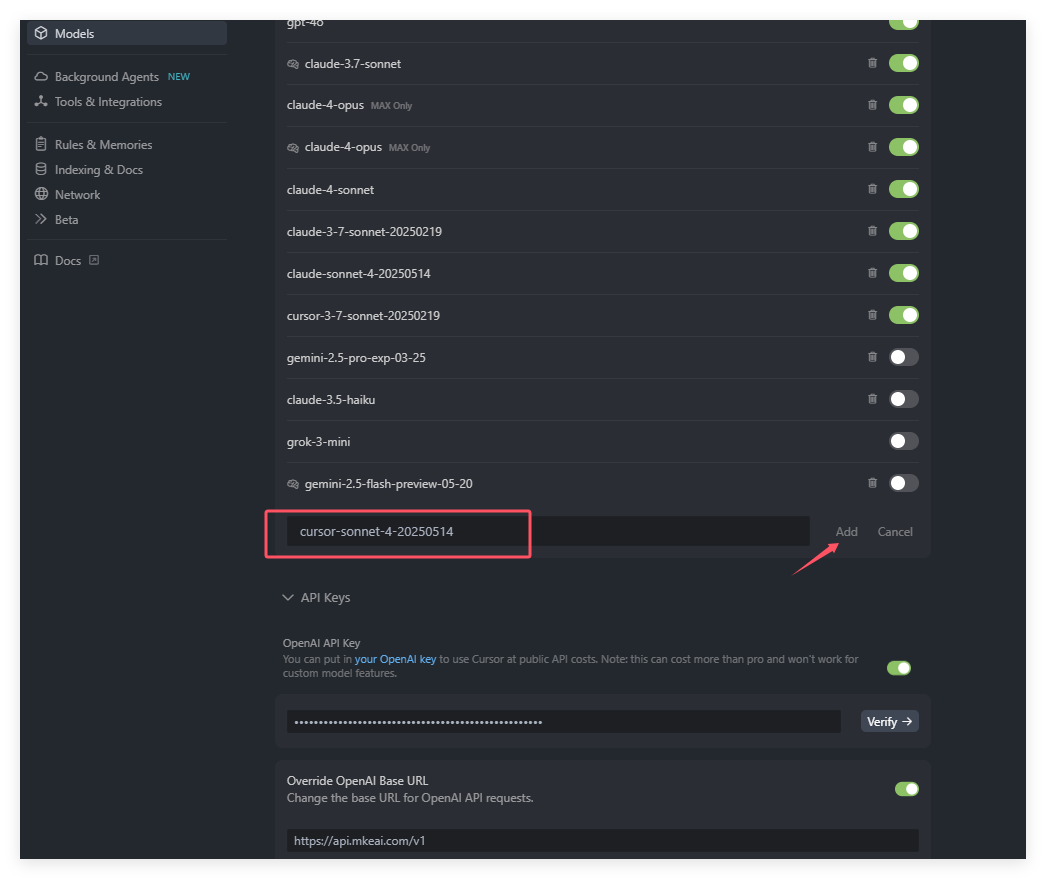This screenshot has height=879, width=1046.
Task: Turn on the claude-3.5-haiku toggle
Action: (x=904, y=399)
